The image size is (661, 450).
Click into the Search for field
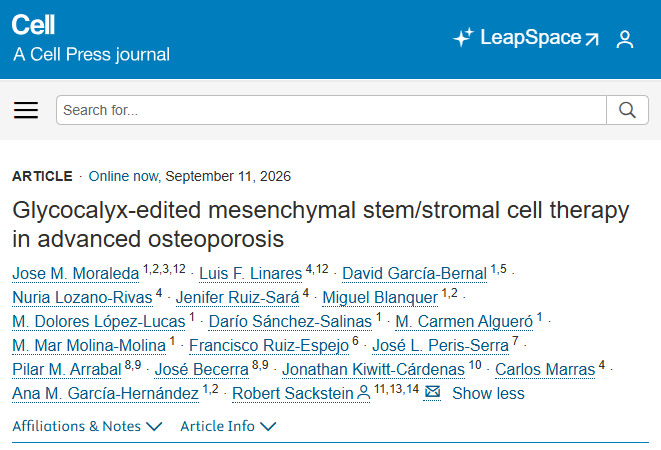(x=331, y=110)
